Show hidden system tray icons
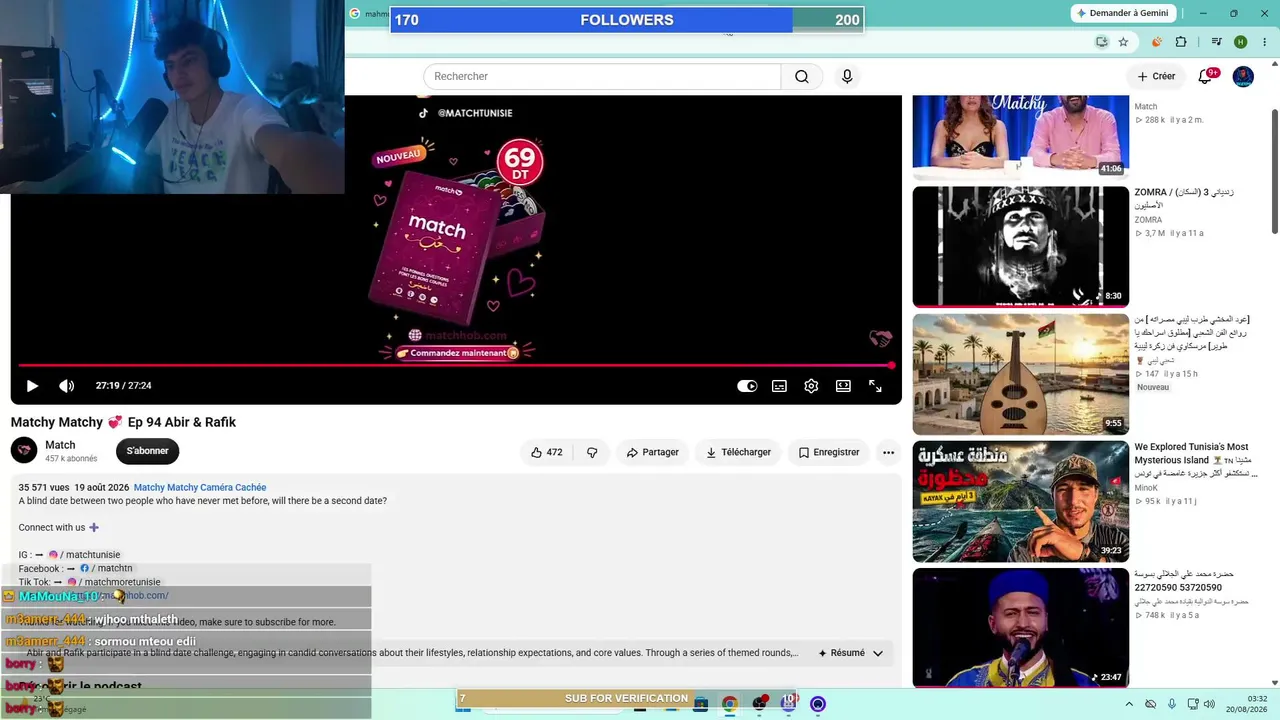Screen dimensions: 1280x720 pos(1131,704)
